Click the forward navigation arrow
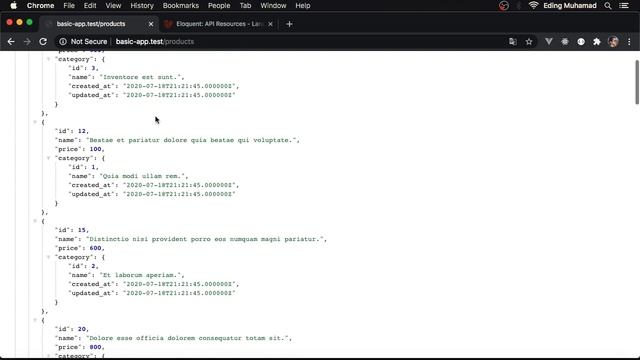640x360 pixels. 27,42
